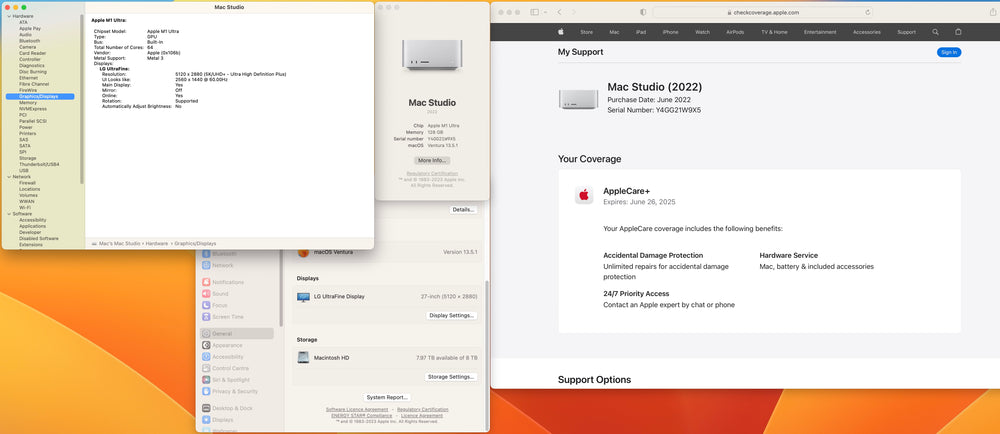Click the System Settings sidebar scrollbar
The height and width of the screenshot is (434, 1000).
click(281, 289)
